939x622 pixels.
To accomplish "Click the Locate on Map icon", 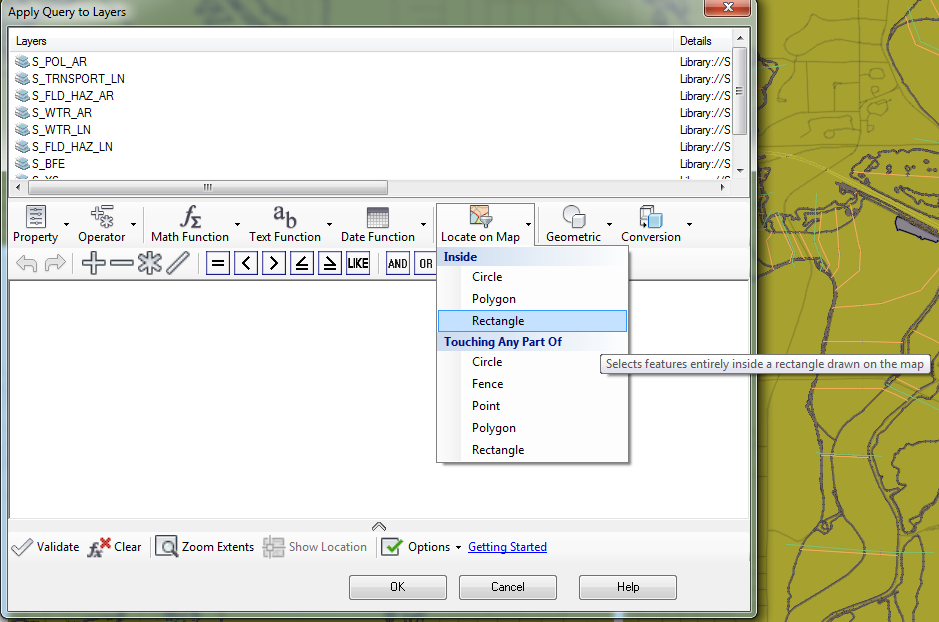I will pyautogui.click(x=480, y=216).
